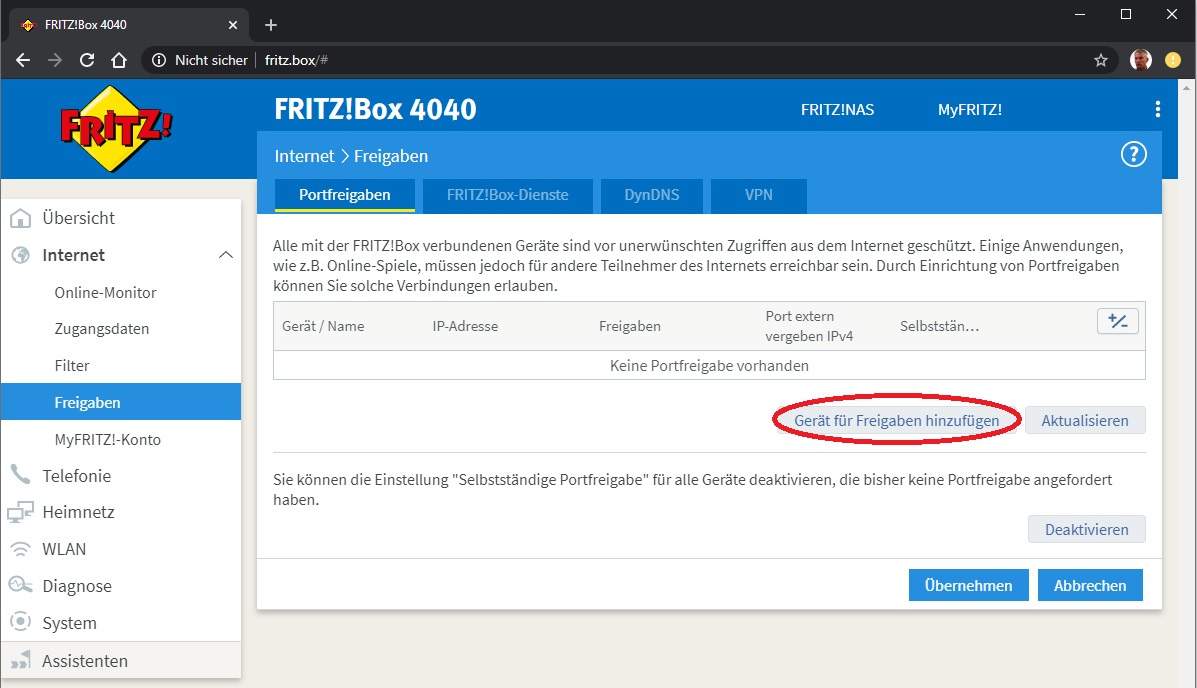Collapse the Internet menu section
The width and height of the screenshot is (1197, 688).
coord(226,256)
